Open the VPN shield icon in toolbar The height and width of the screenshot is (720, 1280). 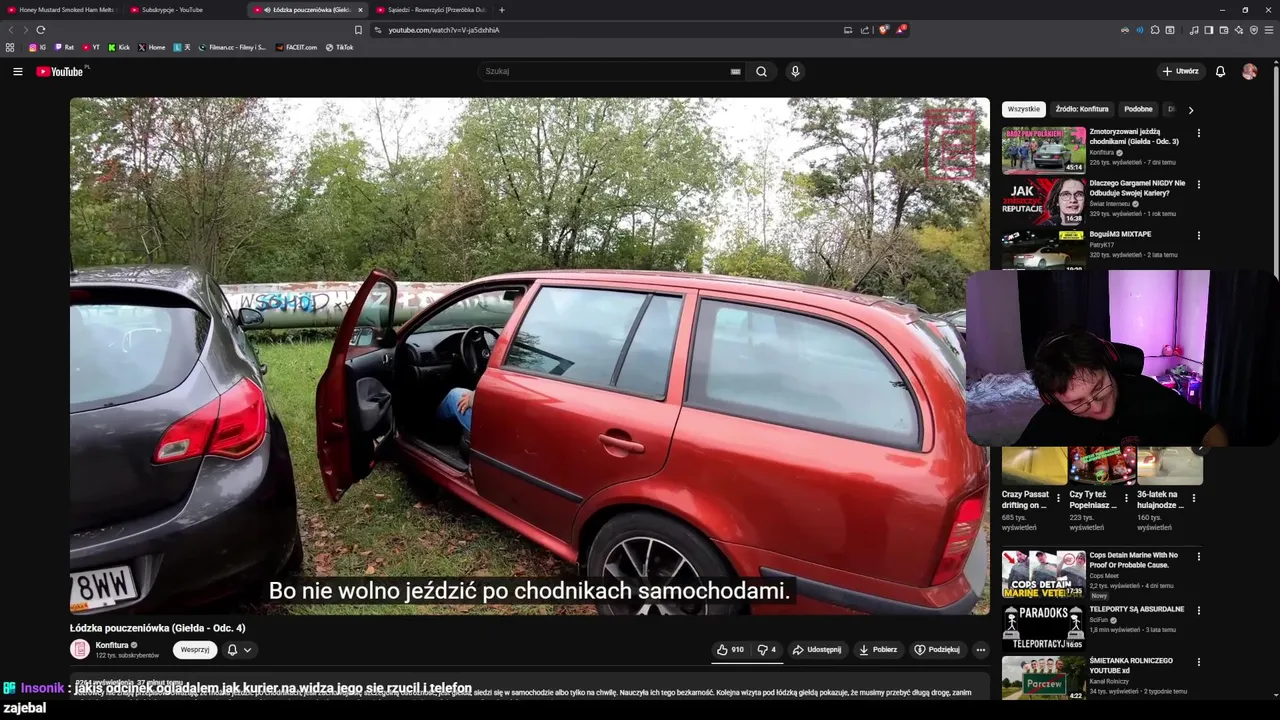click(x=1254, y=30)
